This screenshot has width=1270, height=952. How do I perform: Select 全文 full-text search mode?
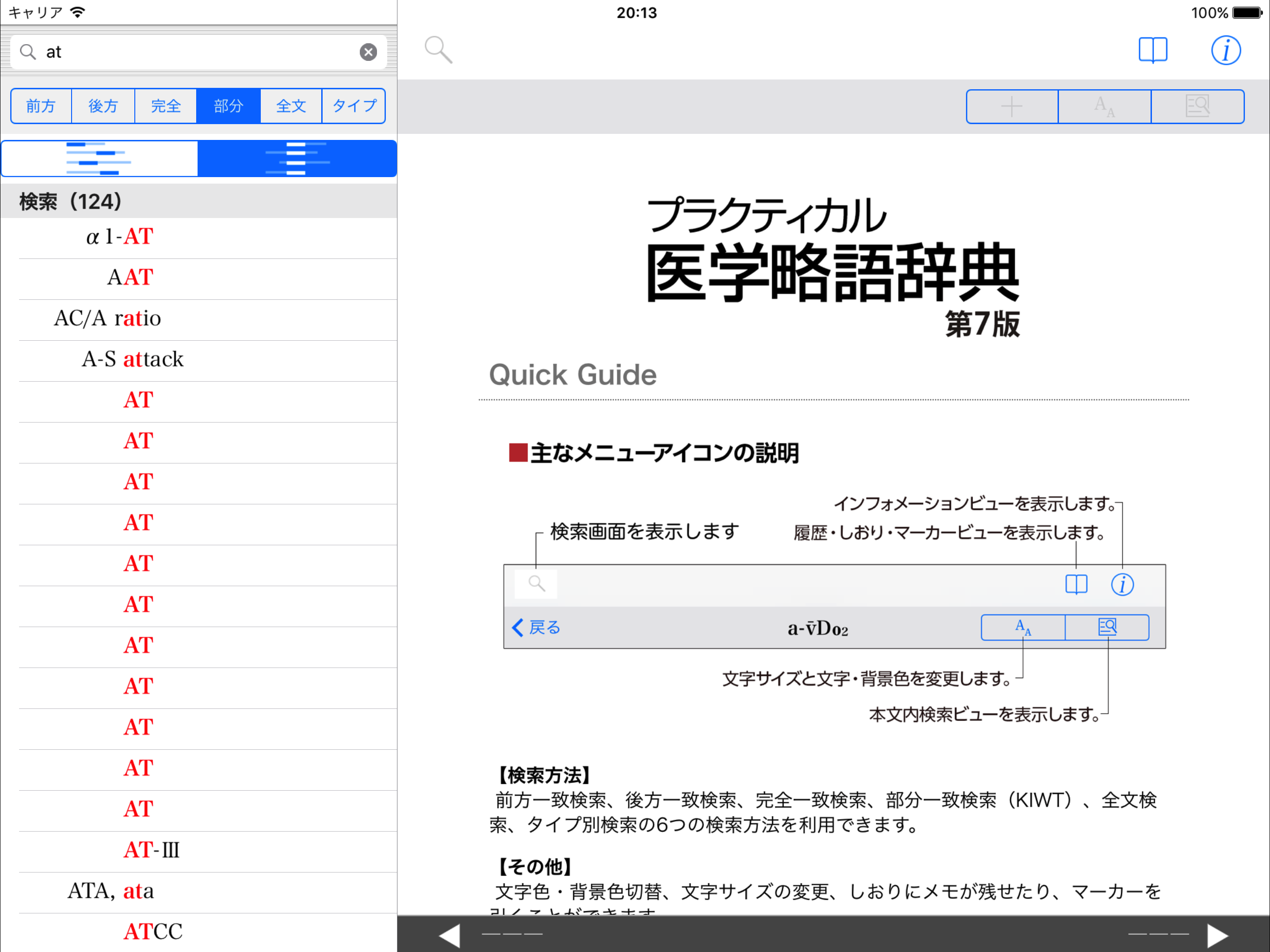pyautogui.click(x=291, y=106)
